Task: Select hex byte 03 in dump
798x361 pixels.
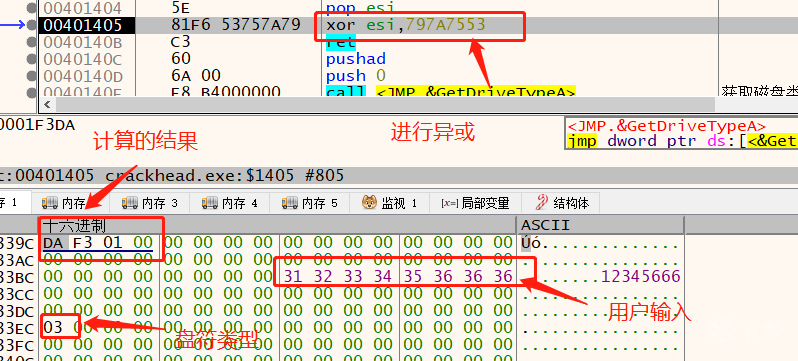Action: [x=53, y=327]
